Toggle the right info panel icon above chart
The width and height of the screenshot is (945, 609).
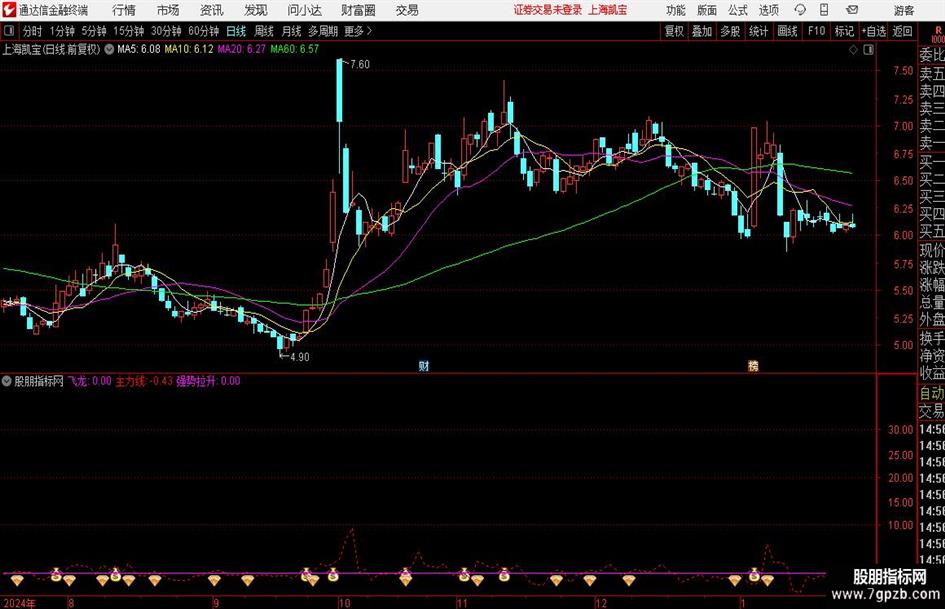click(868, 50)
